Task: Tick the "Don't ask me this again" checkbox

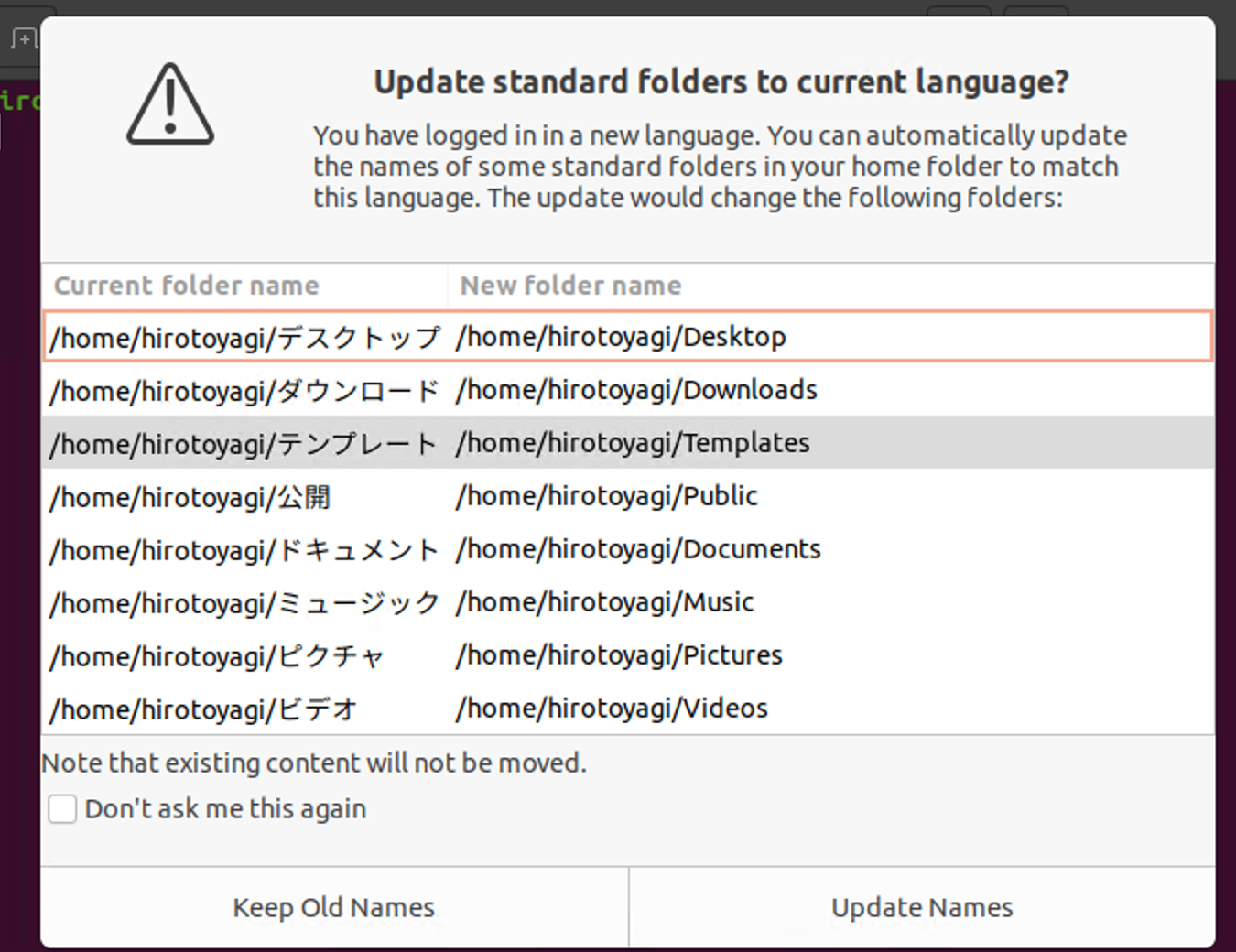Action: click(62, 809)
